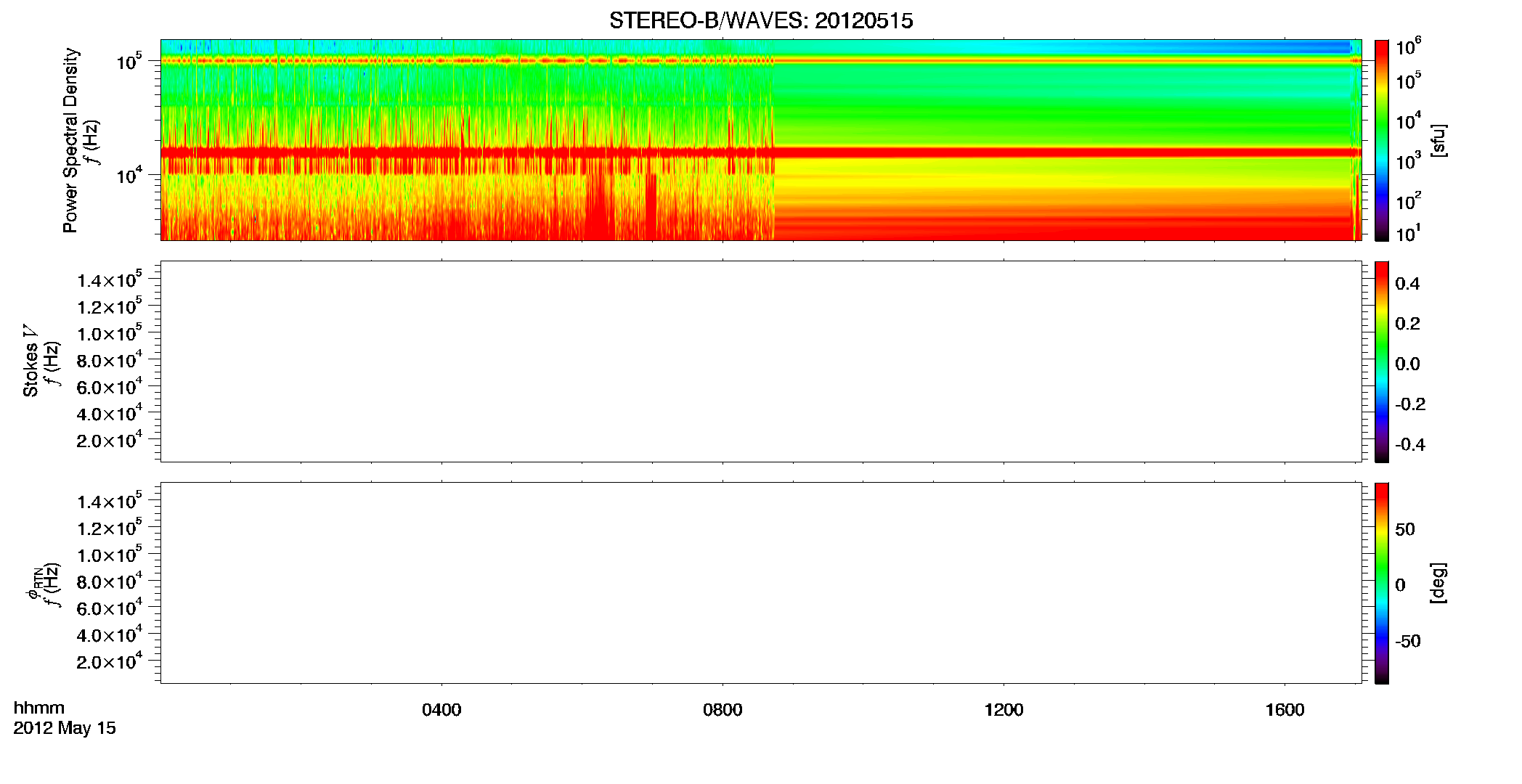Click the -0.4 tick on Stokes colorbar

pos(1410,445)
